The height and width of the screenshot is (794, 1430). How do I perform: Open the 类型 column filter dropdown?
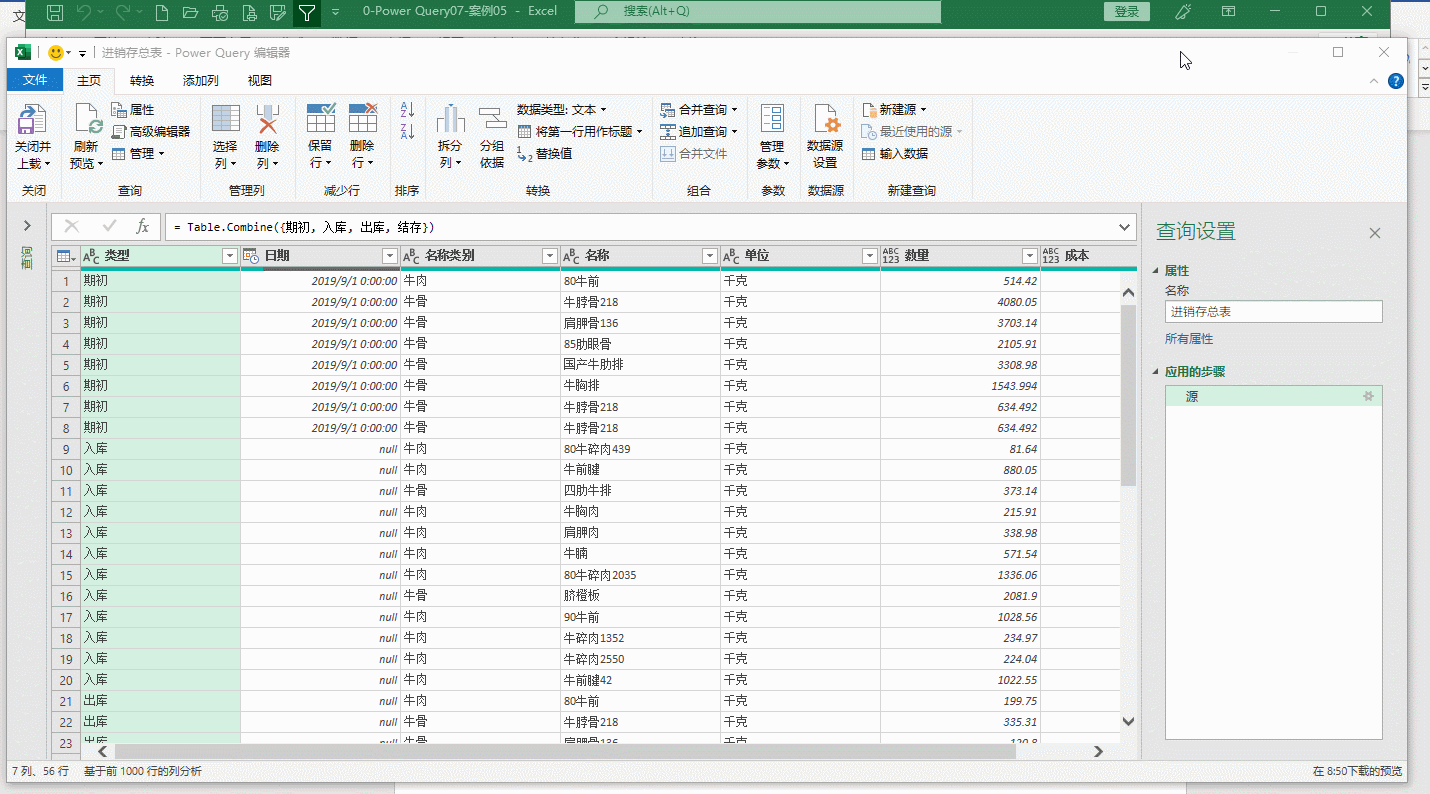(x=230, y=256)
